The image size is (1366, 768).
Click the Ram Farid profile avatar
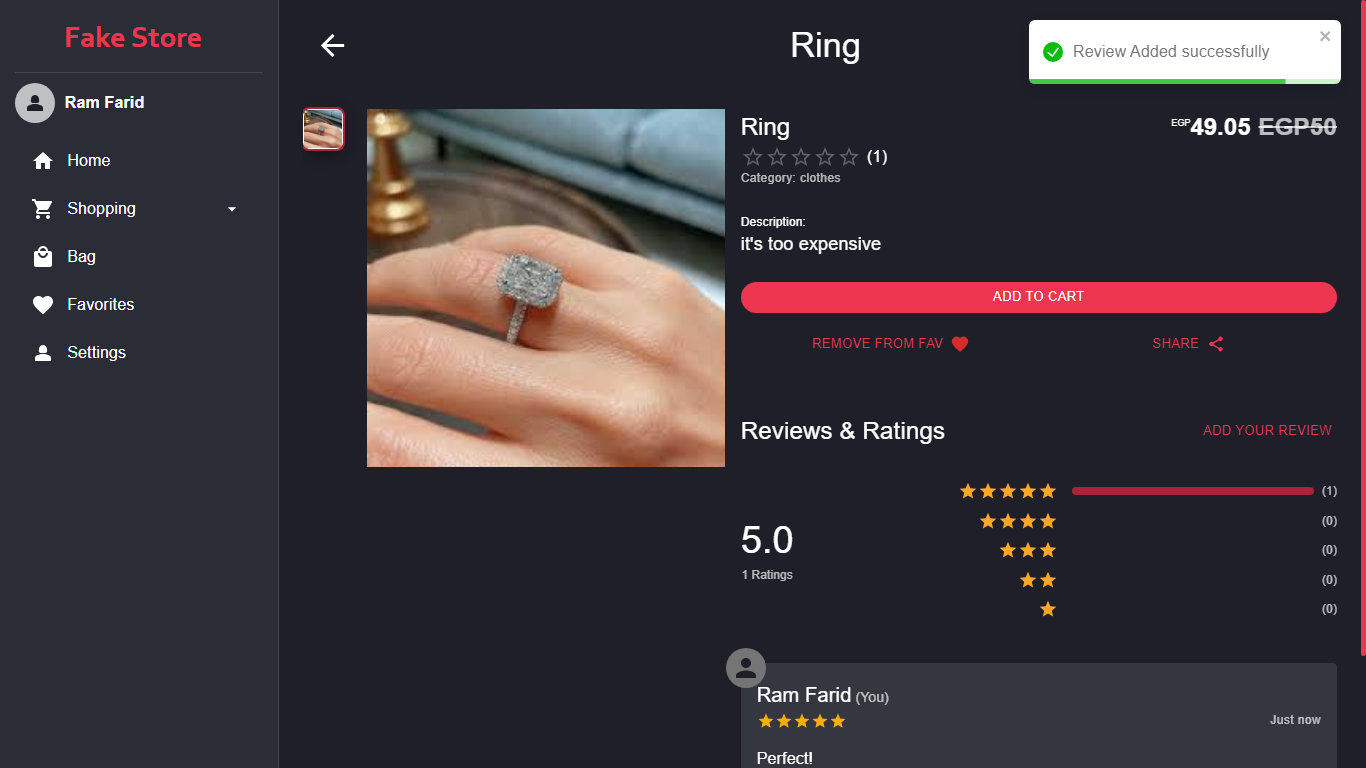pyautogui.click(x=35, y=102)
